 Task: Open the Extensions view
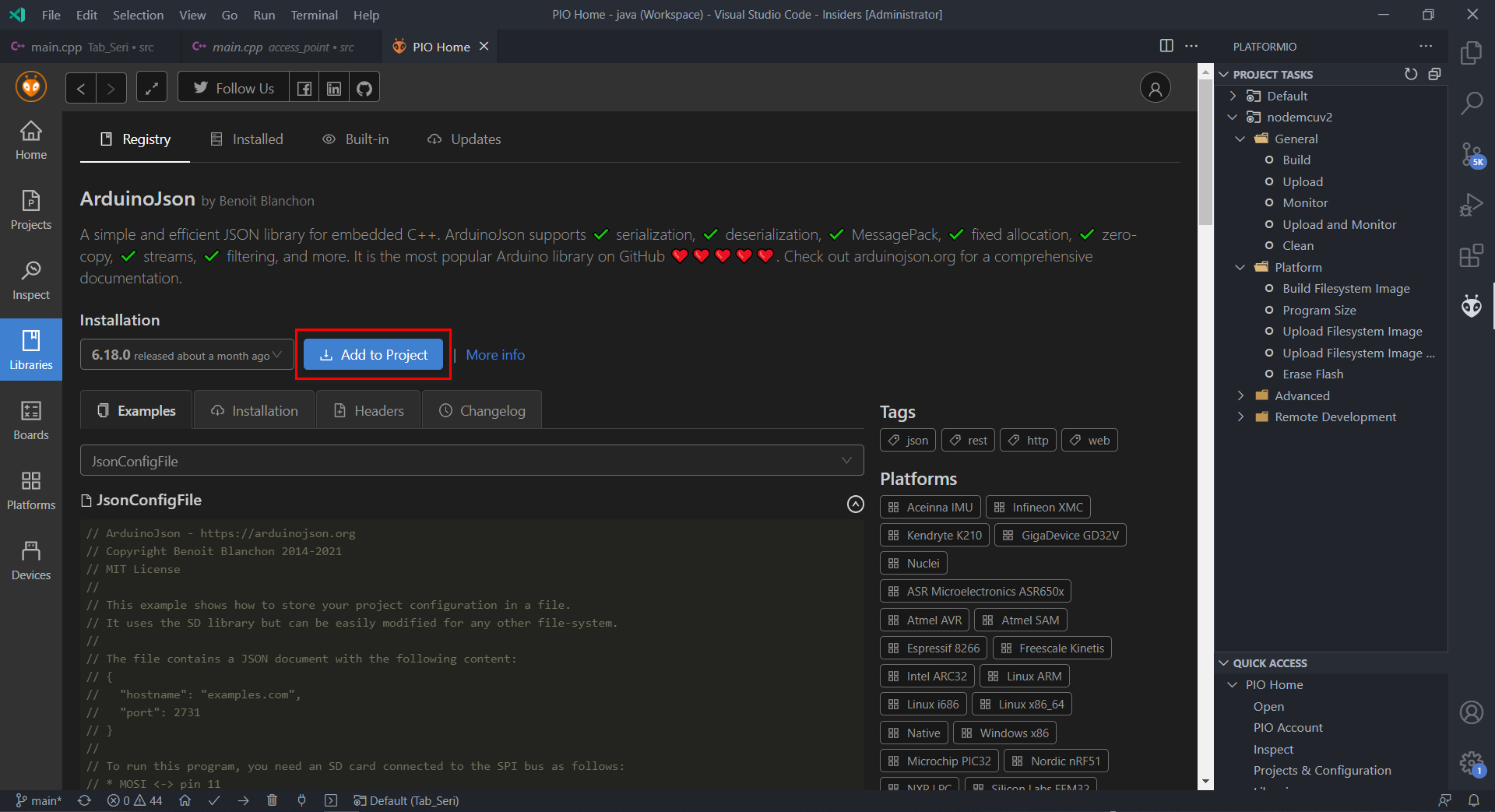pos(1472,255)
